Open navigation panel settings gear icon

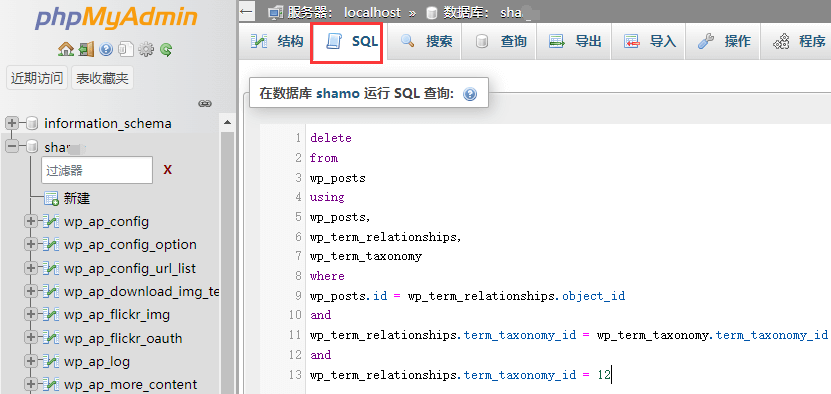146,49
